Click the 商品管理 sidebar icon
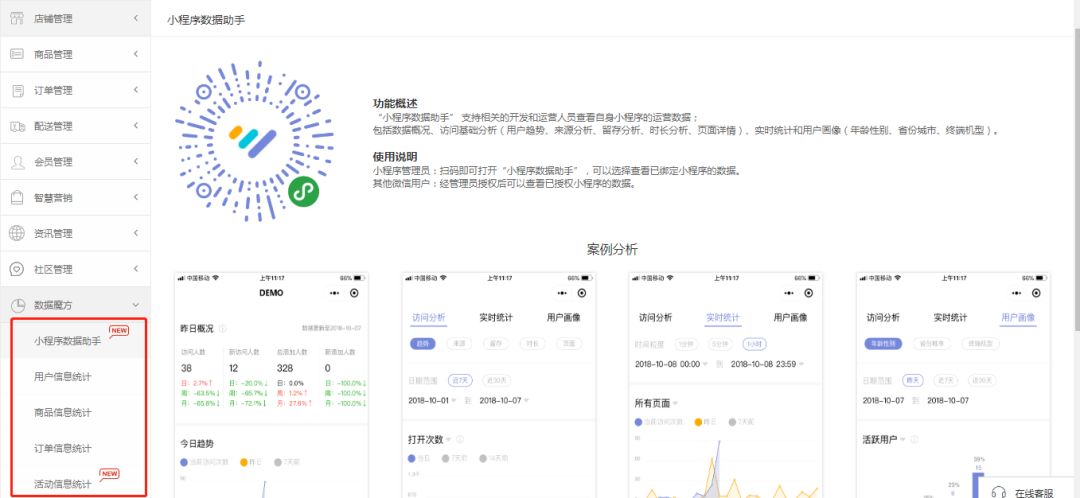1080x498 pixels. pyautogui.click(x=17, y=54)
